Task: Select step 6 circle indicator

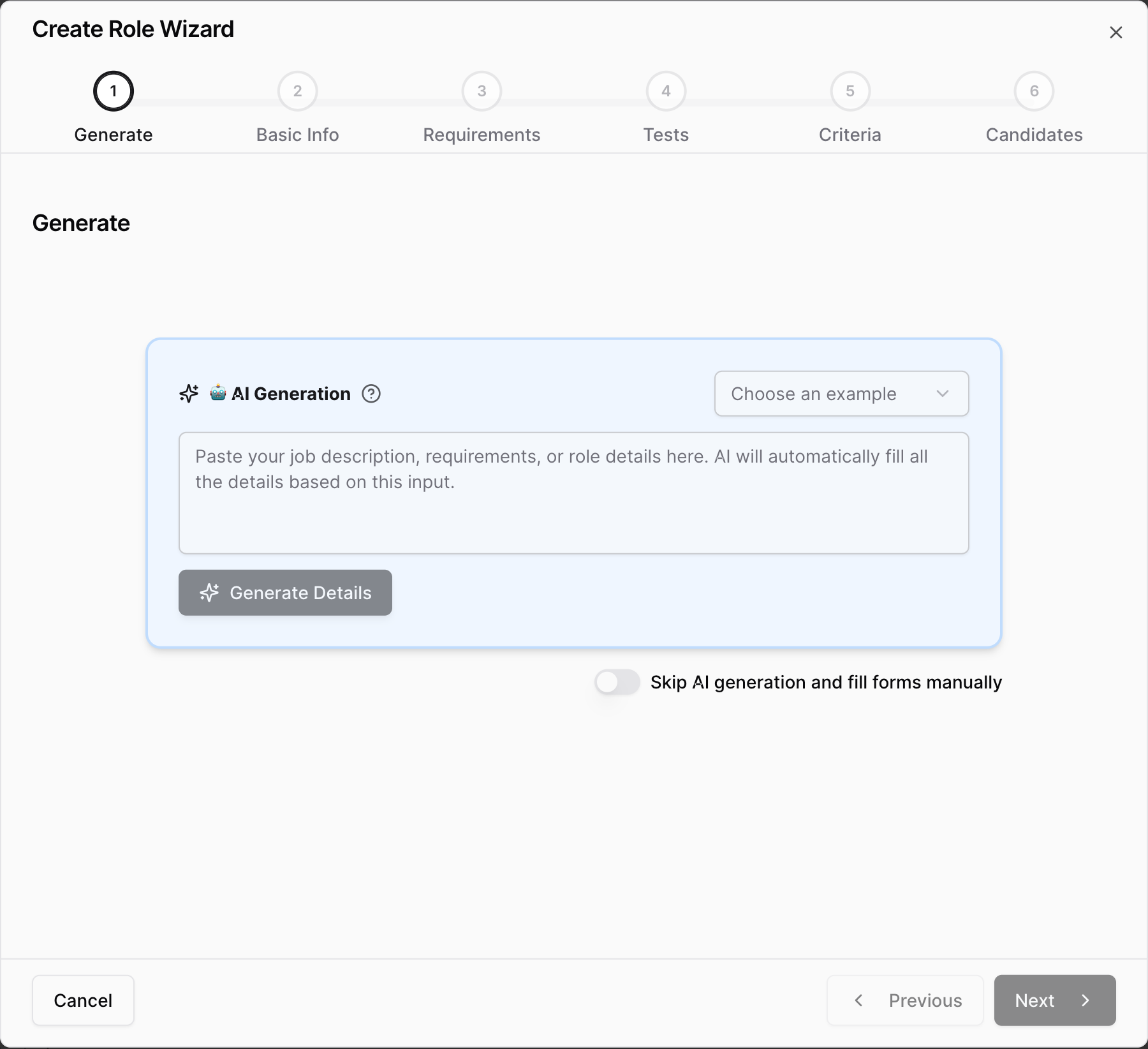Action: 1034,91
